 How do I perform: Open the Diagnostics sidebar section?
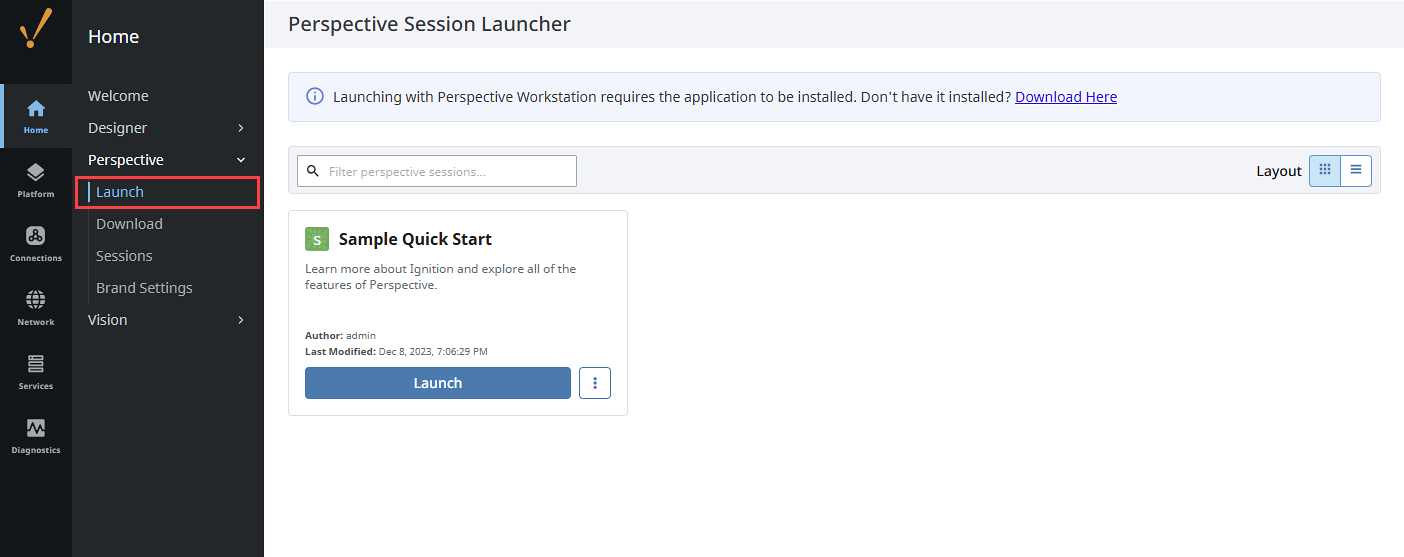(x=36, y=436)
